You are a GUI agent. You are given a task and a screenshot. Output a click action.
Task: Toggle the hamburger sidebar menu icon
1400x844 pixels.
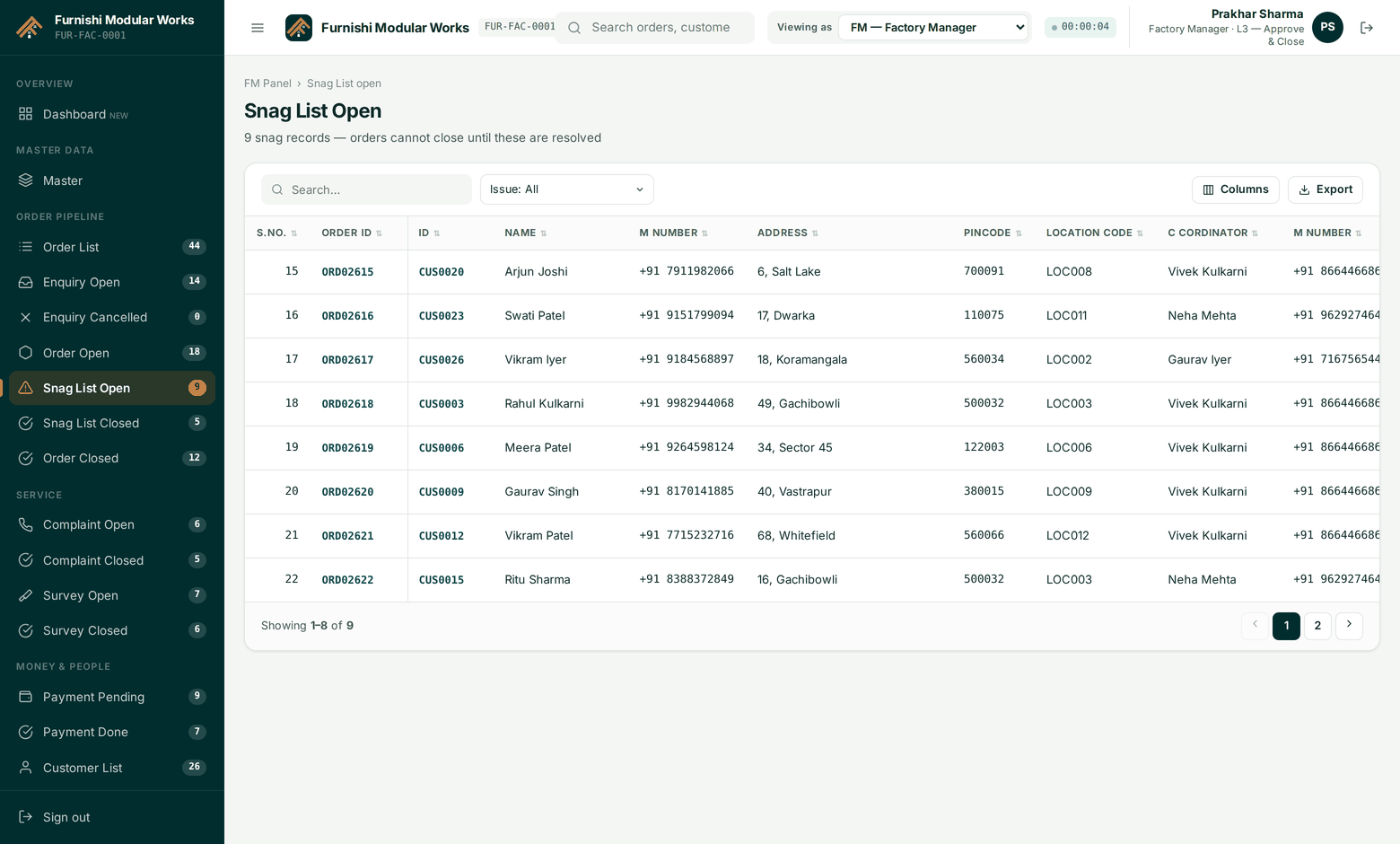(258, 28)
